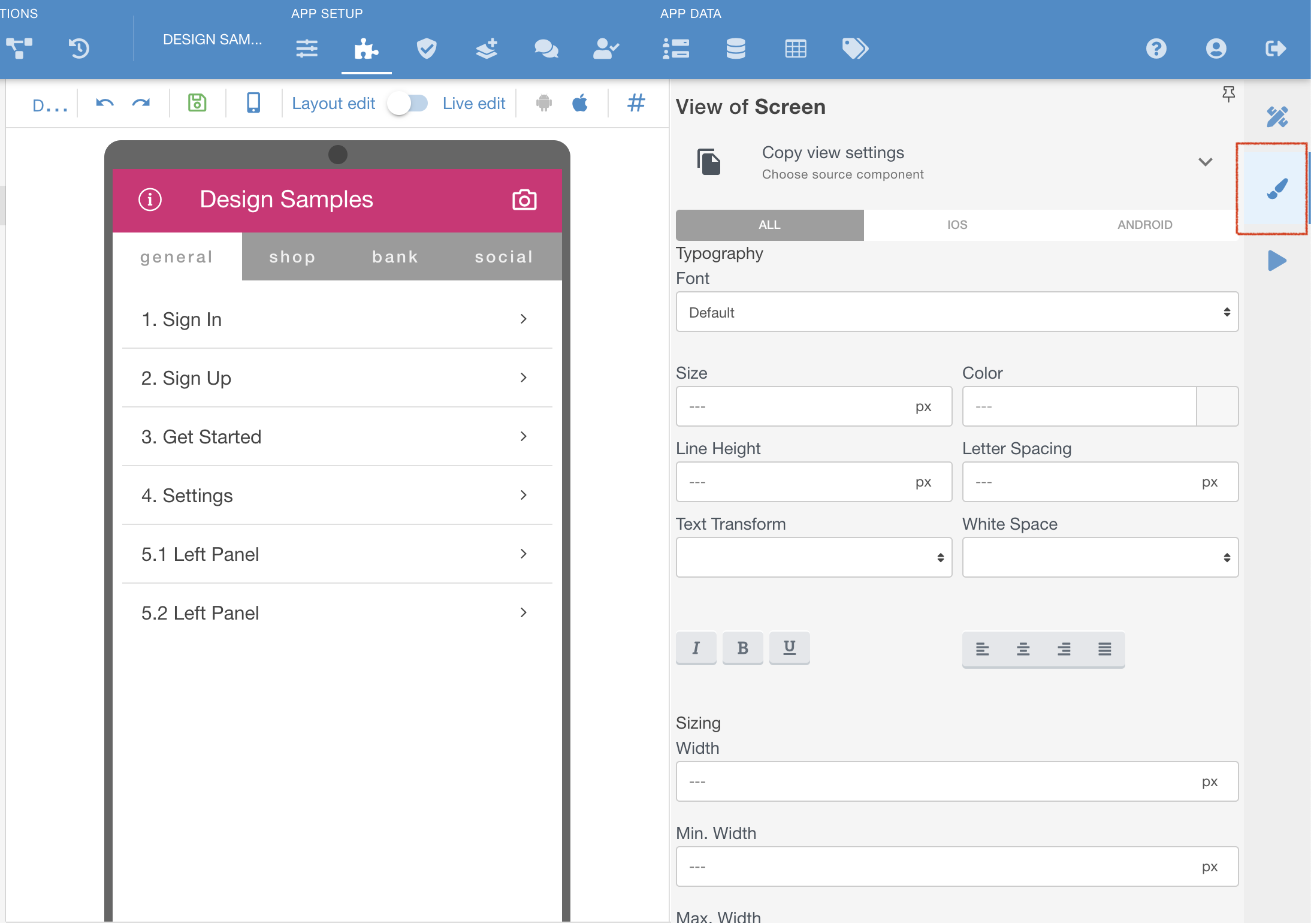Click the mobile device preview icon
Screen dimensions: 1311x924
253,102
